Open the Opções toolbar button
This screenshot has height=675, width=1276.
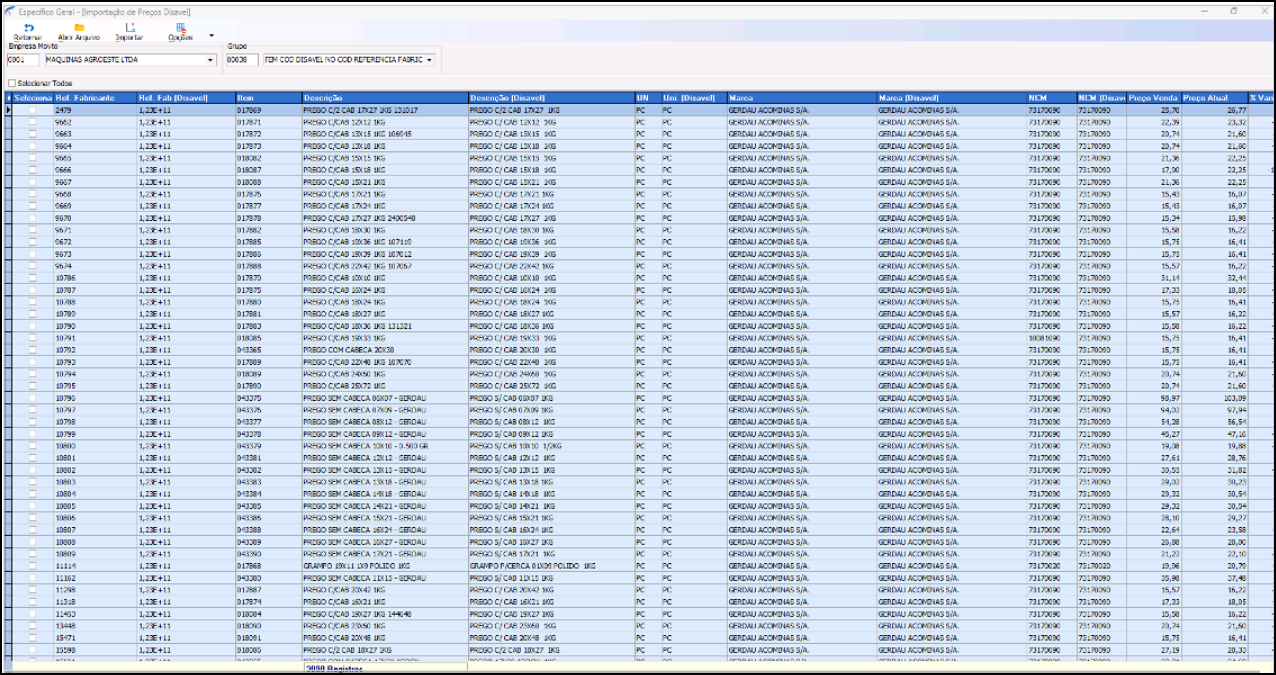(181, 32)
